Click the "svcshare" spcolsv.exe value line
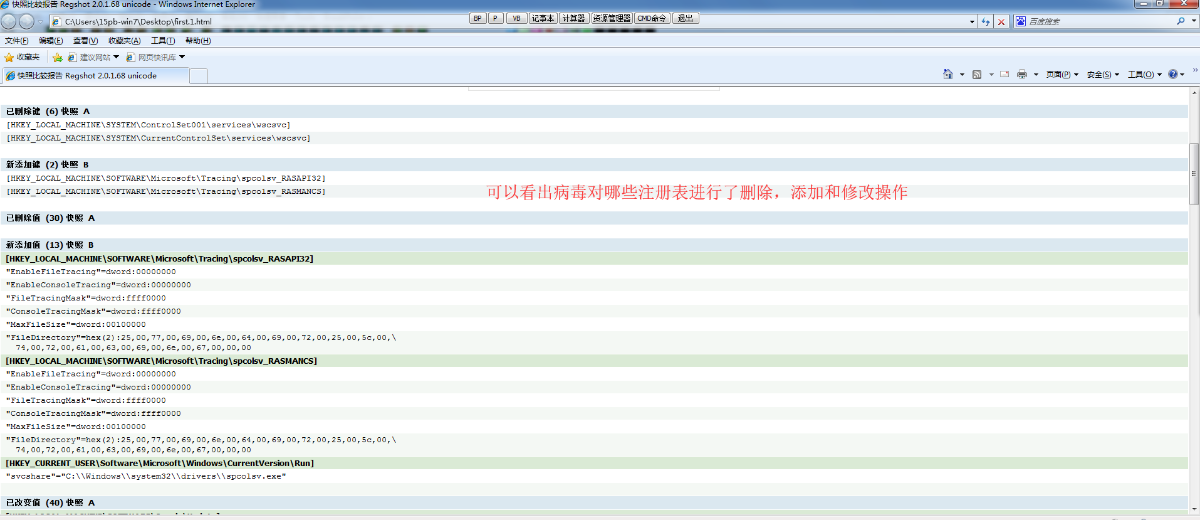Image resolution: width=1200 pixels, height=520 pixels. coord(146,477)
